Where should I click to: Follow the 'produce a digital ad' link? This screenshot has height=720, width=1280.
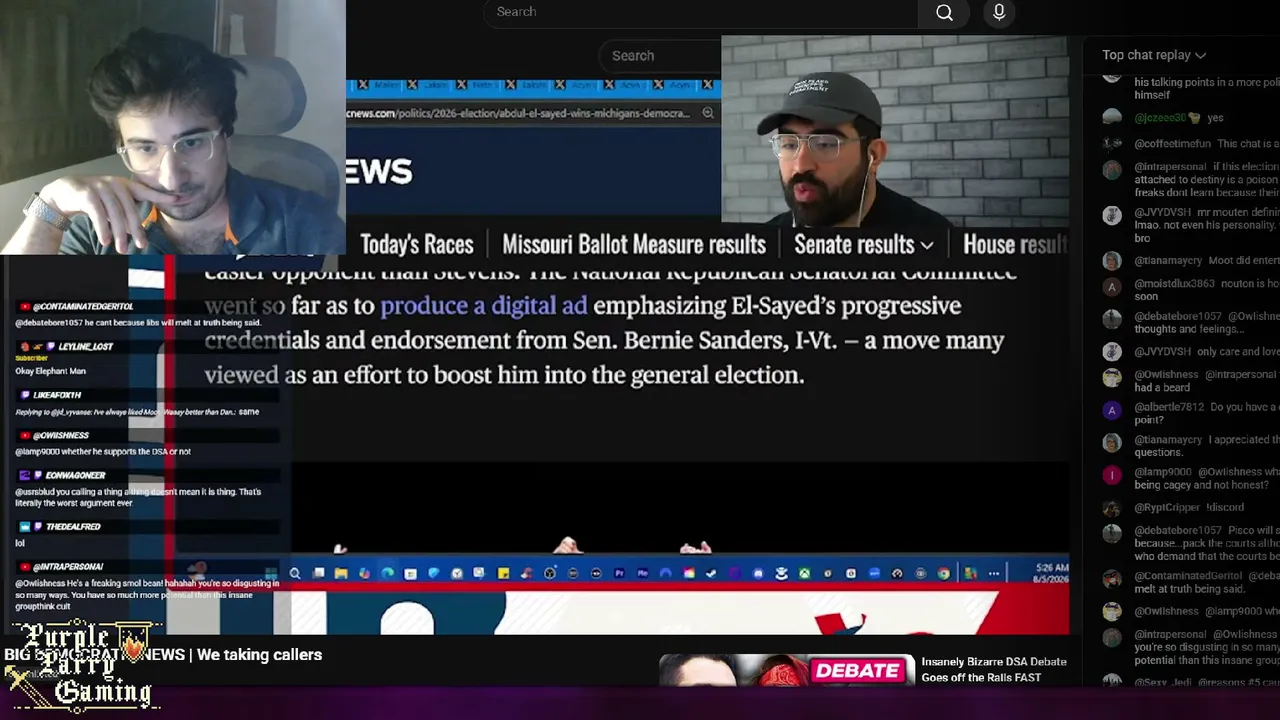tap(484, 306)
